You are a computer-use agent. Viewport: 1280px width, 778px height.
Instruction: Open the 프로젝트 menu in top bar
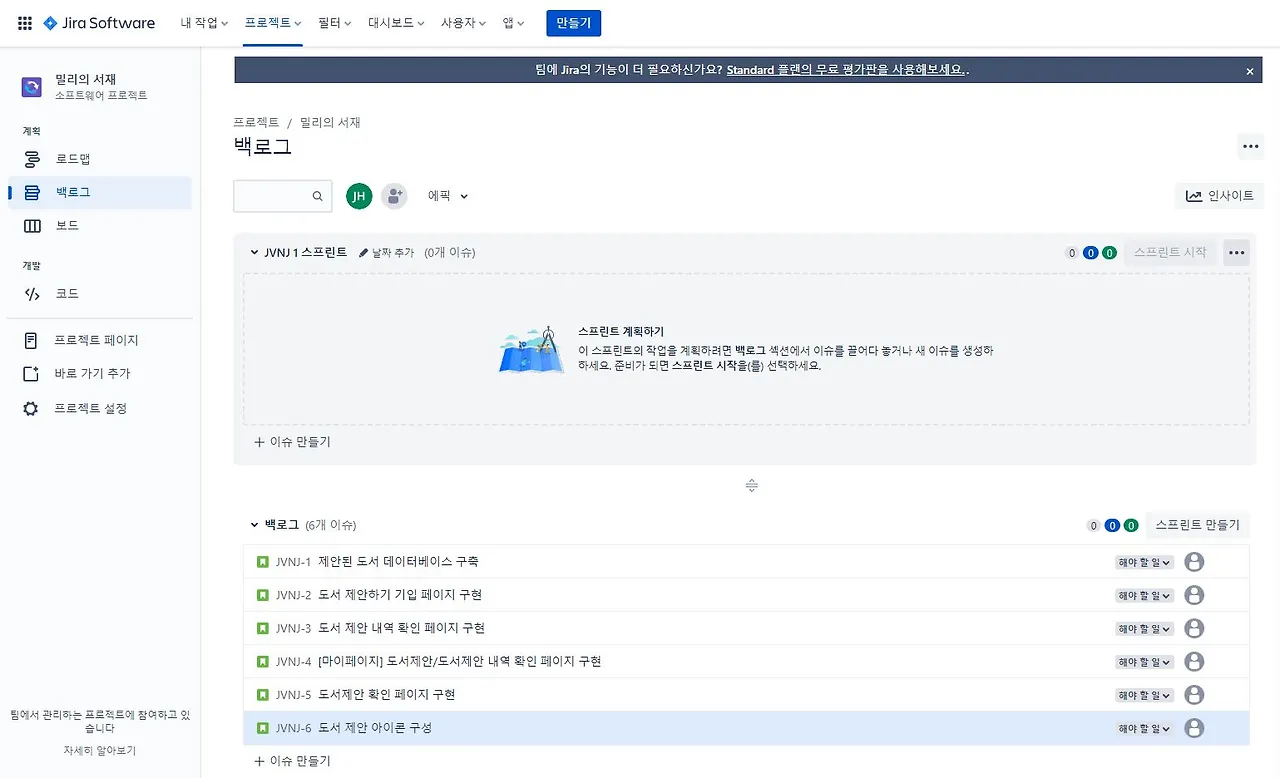pos(272,22)
